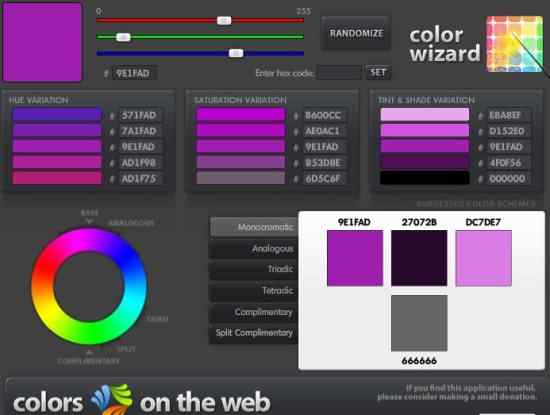Pick the EBA8EF tint variation swatch
550x415 pixels.
425,115
